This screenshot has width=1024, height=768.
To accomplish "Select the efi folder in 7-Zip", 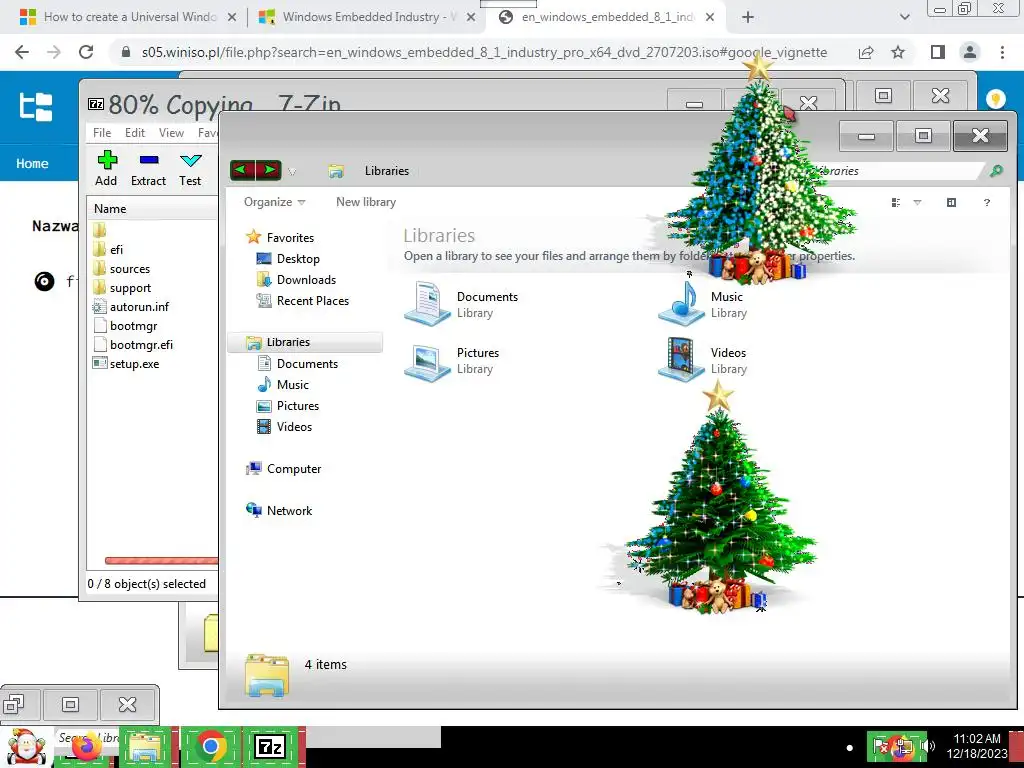I will (x=108, y=249).
